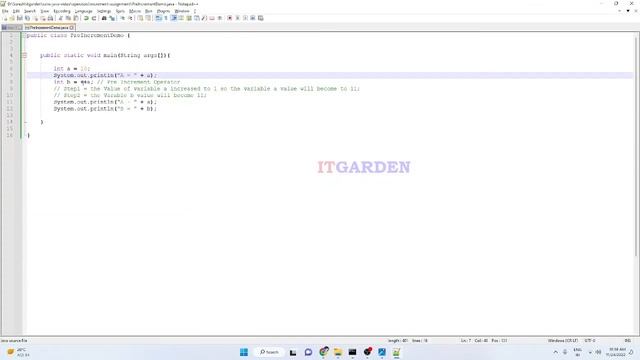Image resolution: width=640 pixels, height=360 pixels.
Task: Toggle synchronize vertical scrolling icon
Action: coord(140,18)
